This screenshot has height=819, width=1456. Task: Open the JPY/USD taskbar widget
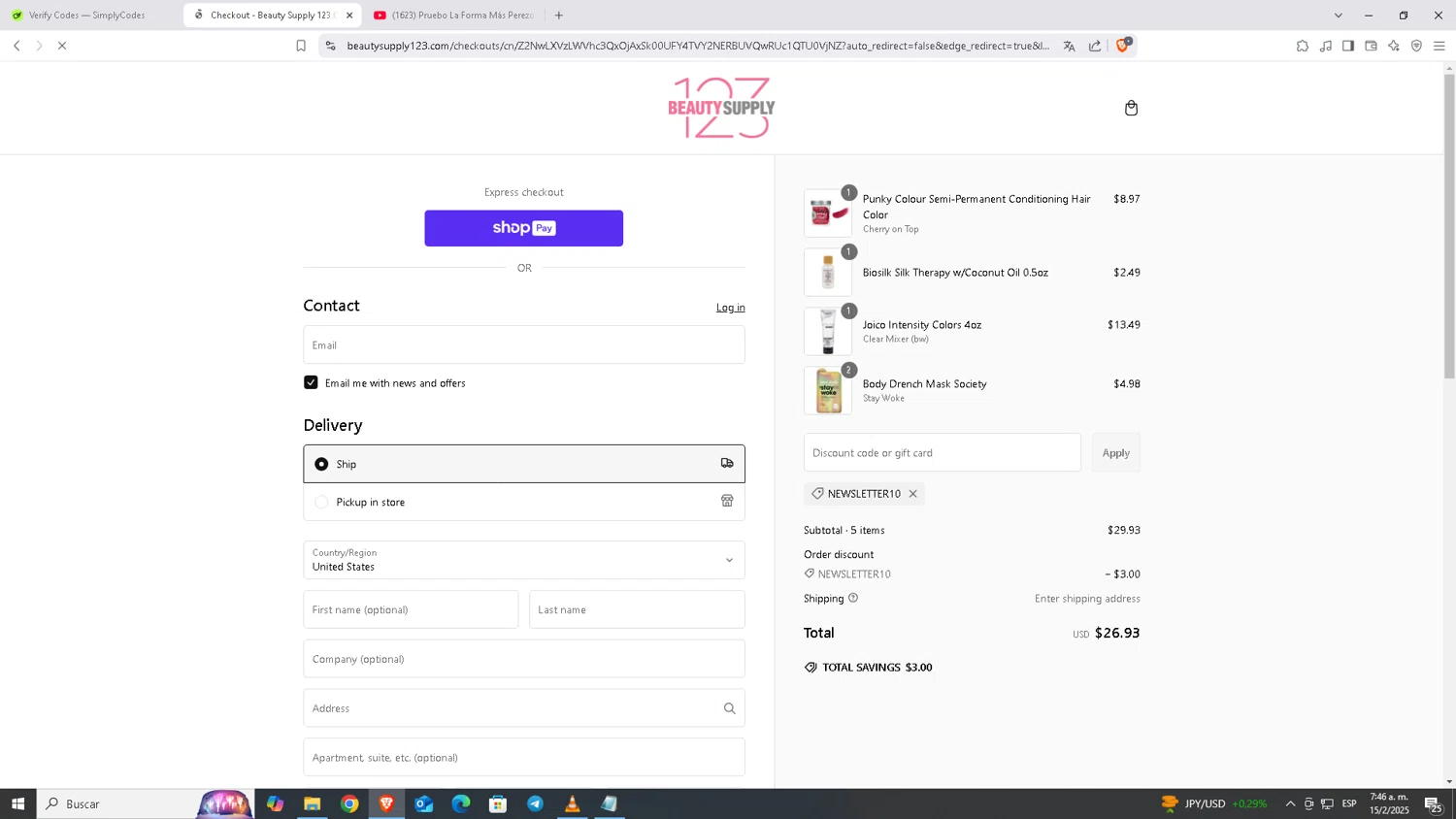tap(1214, 803)
